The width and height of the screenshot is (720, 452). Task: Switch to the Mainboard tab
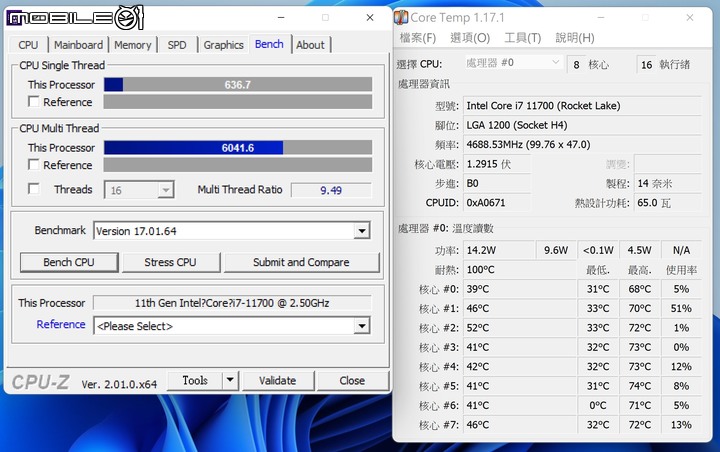click(x=78, y=45)
